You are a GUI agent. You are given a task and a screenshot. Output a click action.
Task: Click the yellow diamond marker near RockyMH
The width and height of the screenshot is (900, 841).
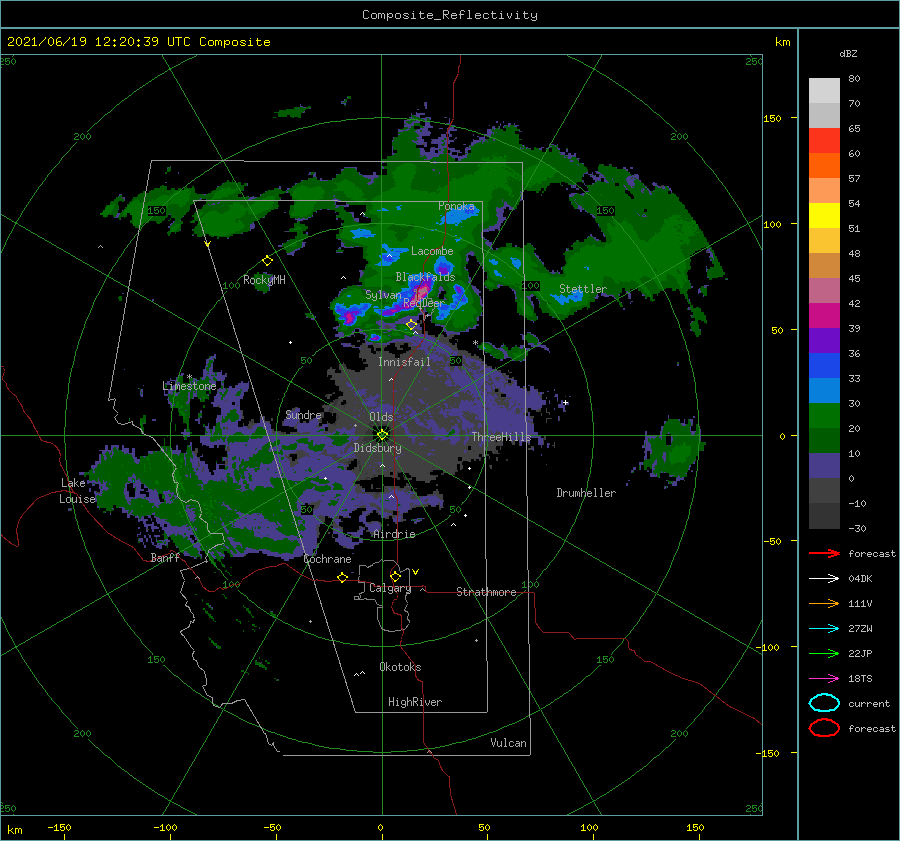267,261
